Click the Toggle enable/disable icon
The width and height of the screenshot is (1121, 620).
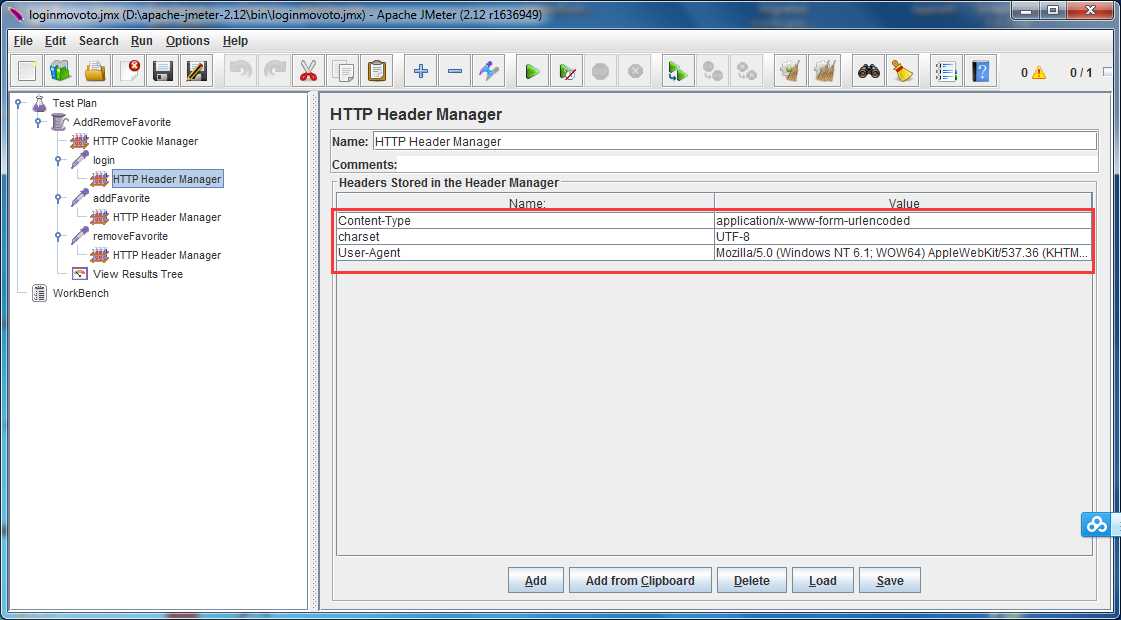coord(488,72)
